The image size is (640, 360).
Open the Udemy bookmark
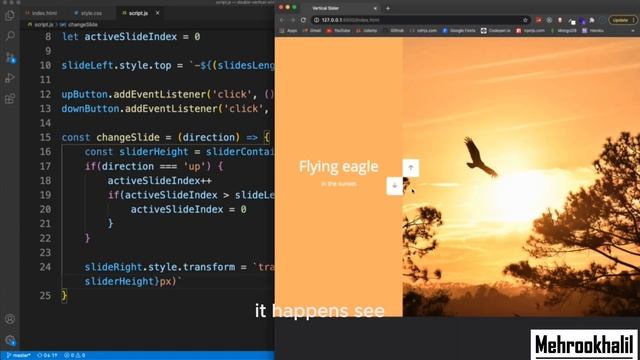click(367, 31)
